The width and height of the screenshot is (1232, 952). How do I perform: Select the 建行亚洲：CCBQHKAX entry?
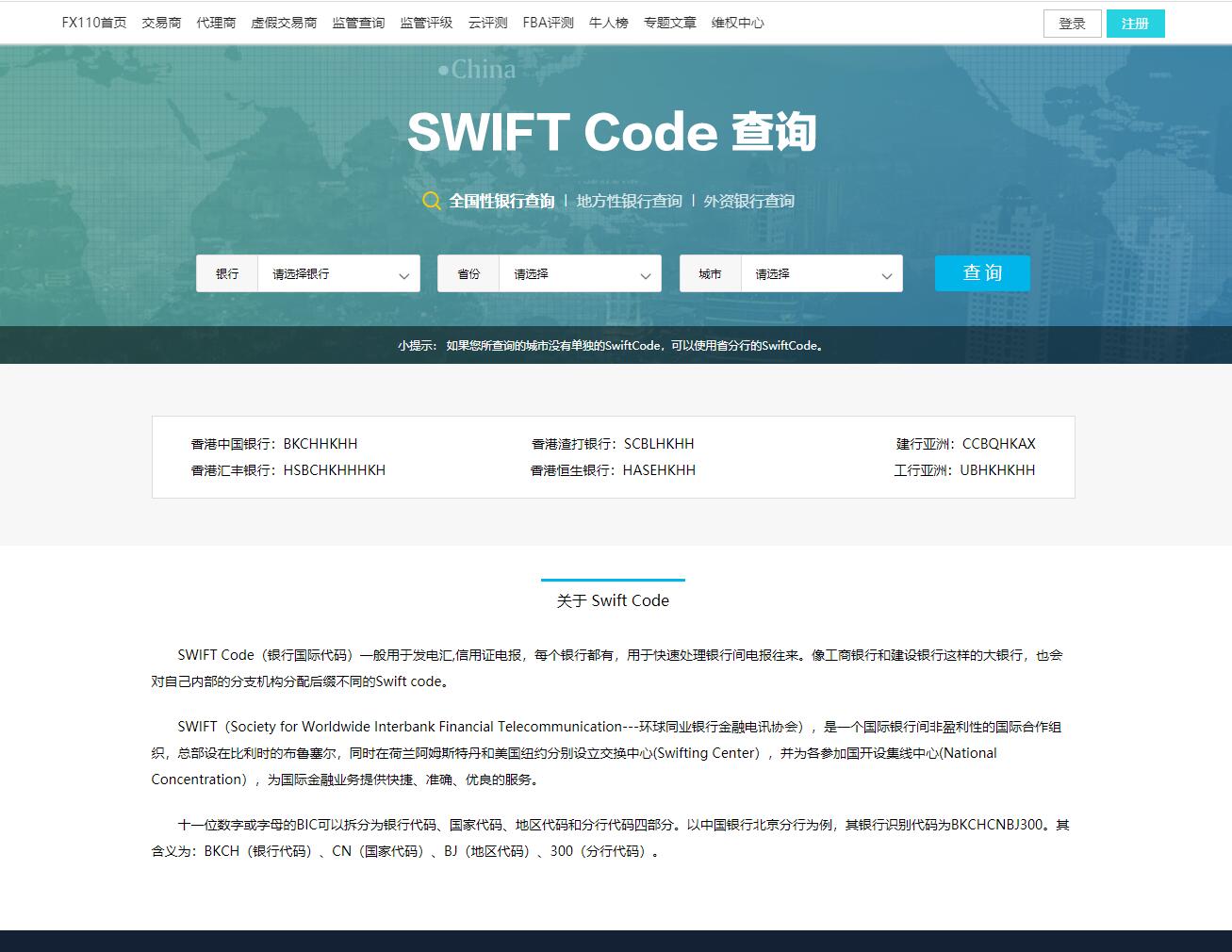(965, 444)
